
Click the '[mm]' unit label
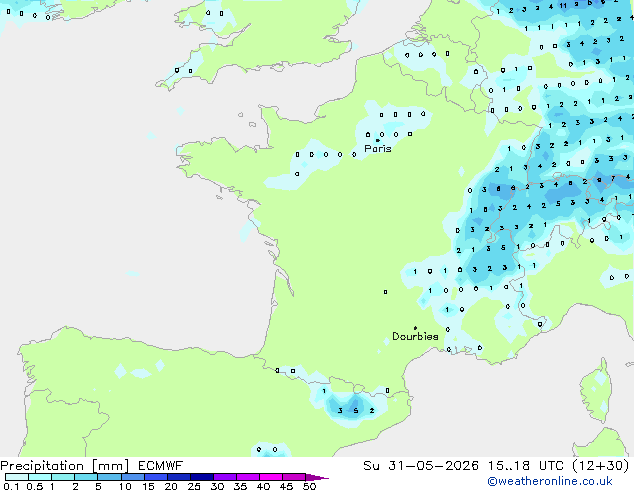(110, 466)
